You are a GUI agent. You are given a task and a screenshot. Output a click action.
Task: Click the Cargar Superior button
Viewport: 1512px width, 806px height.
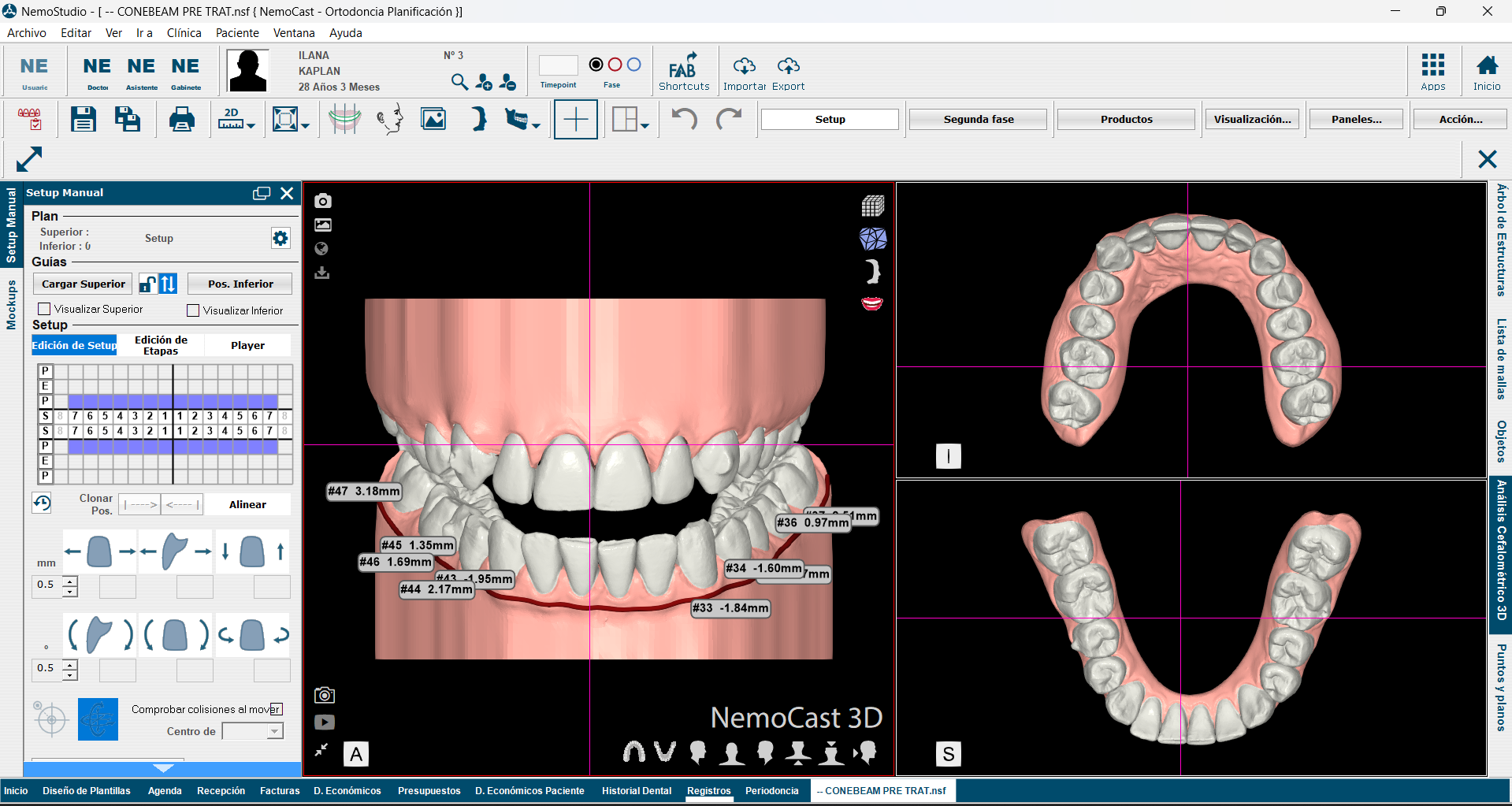(83, 284)
